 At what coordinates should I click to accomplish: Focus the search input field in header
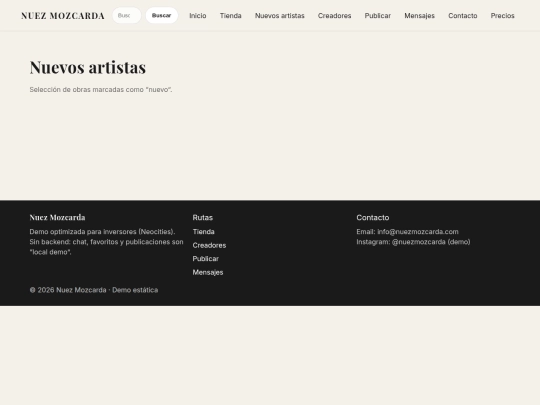pos(127,15)
